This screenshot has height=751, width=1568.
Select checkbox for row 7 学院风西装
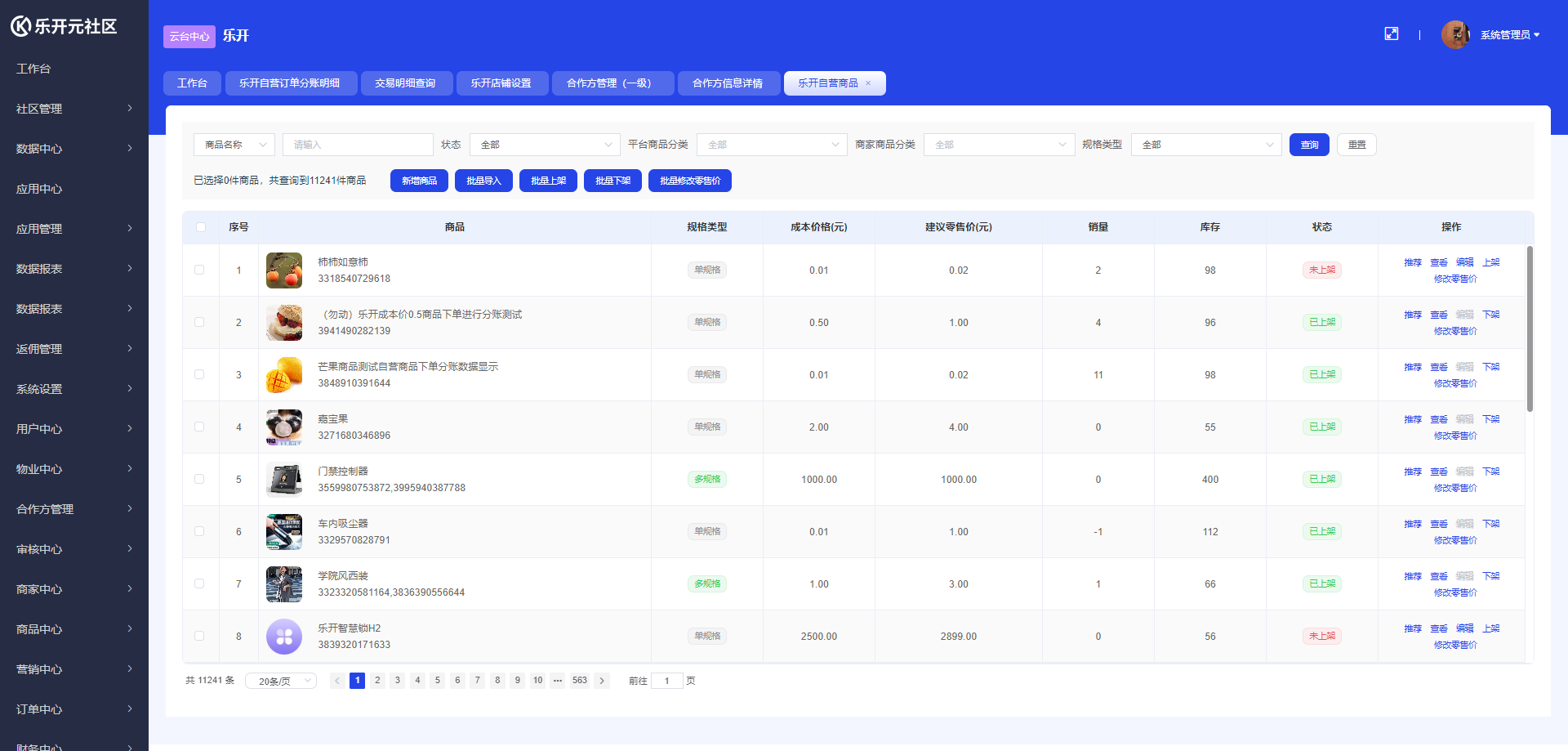click(x=199, y=583)
